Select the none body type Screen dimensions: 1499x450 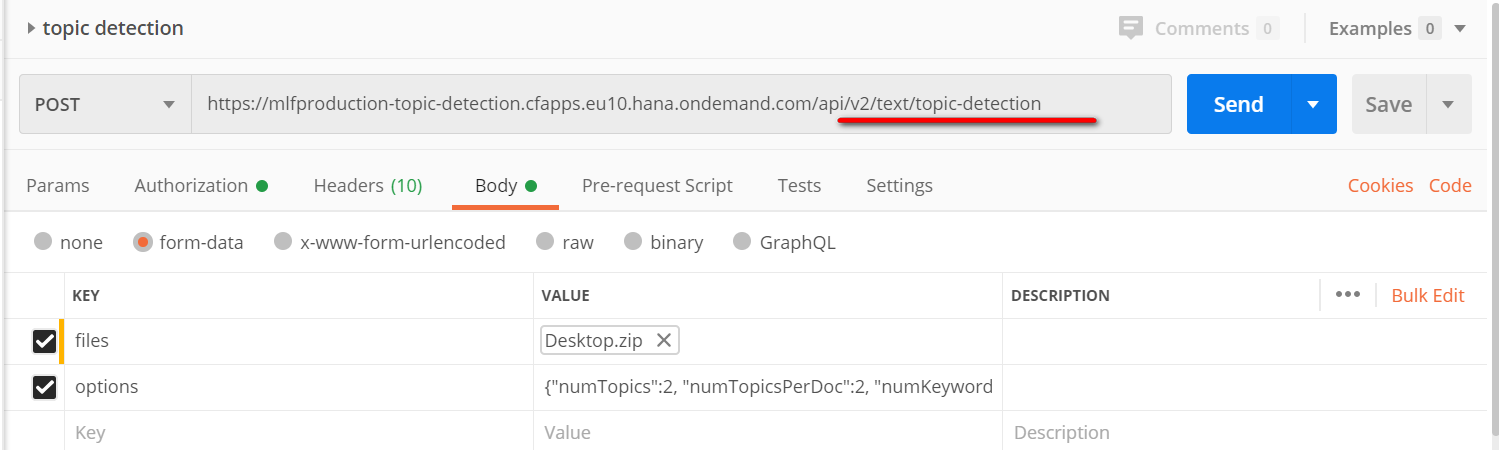click(x=43, y=241)
